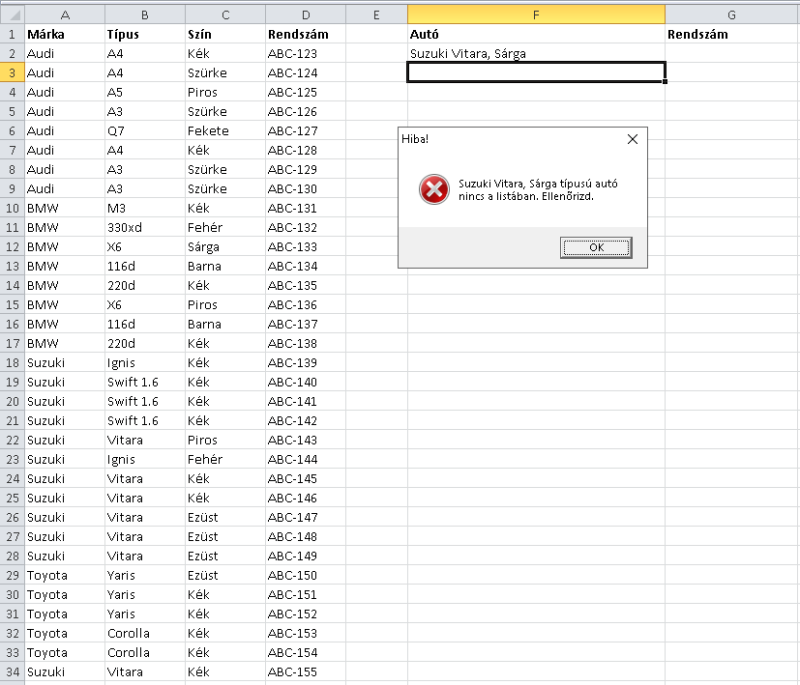Click OK in the Hiba! error dialog
The height and width of the screenshot is (685, 800).
coord(596,247)
